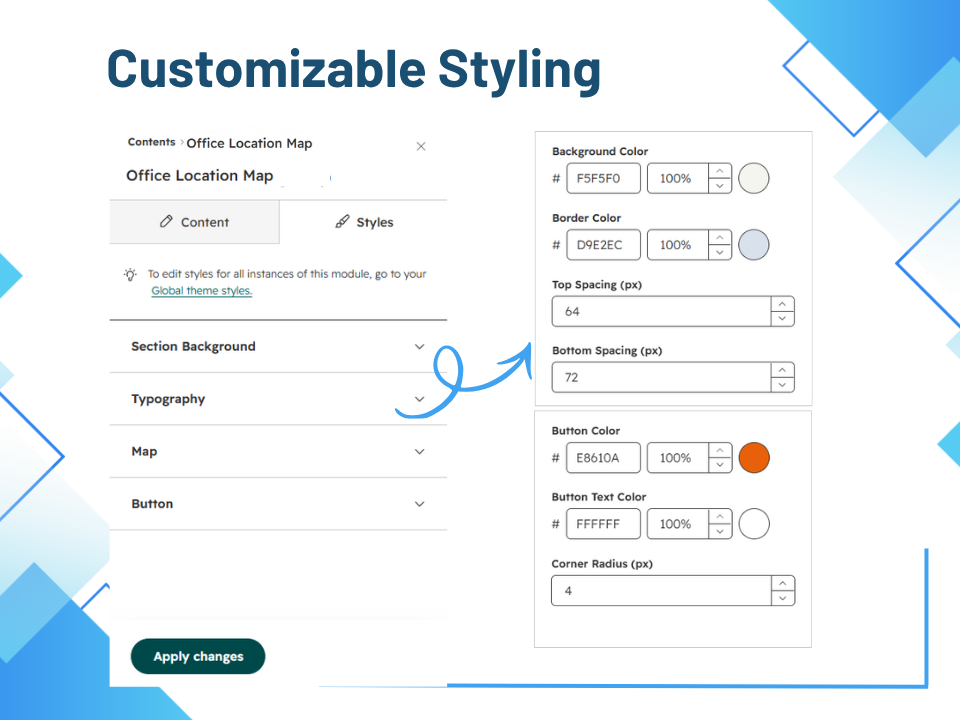Open the Border Color swatch picker
This screenshot has width=960, height=720.
(754, 245)
